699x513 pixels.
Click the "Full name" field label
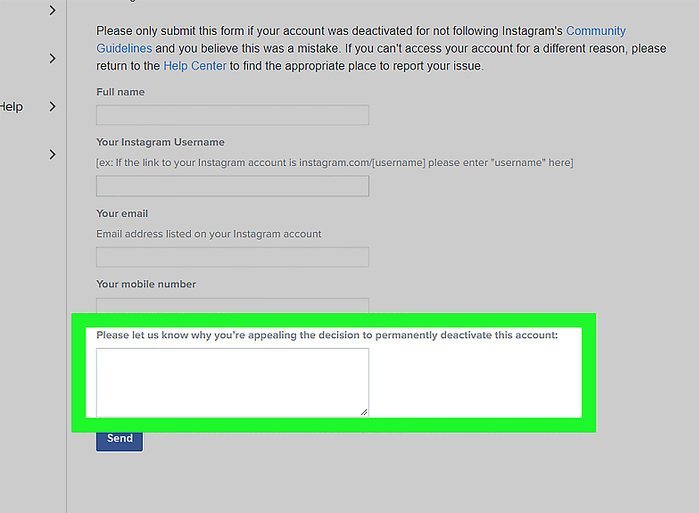tap(120, 92)
